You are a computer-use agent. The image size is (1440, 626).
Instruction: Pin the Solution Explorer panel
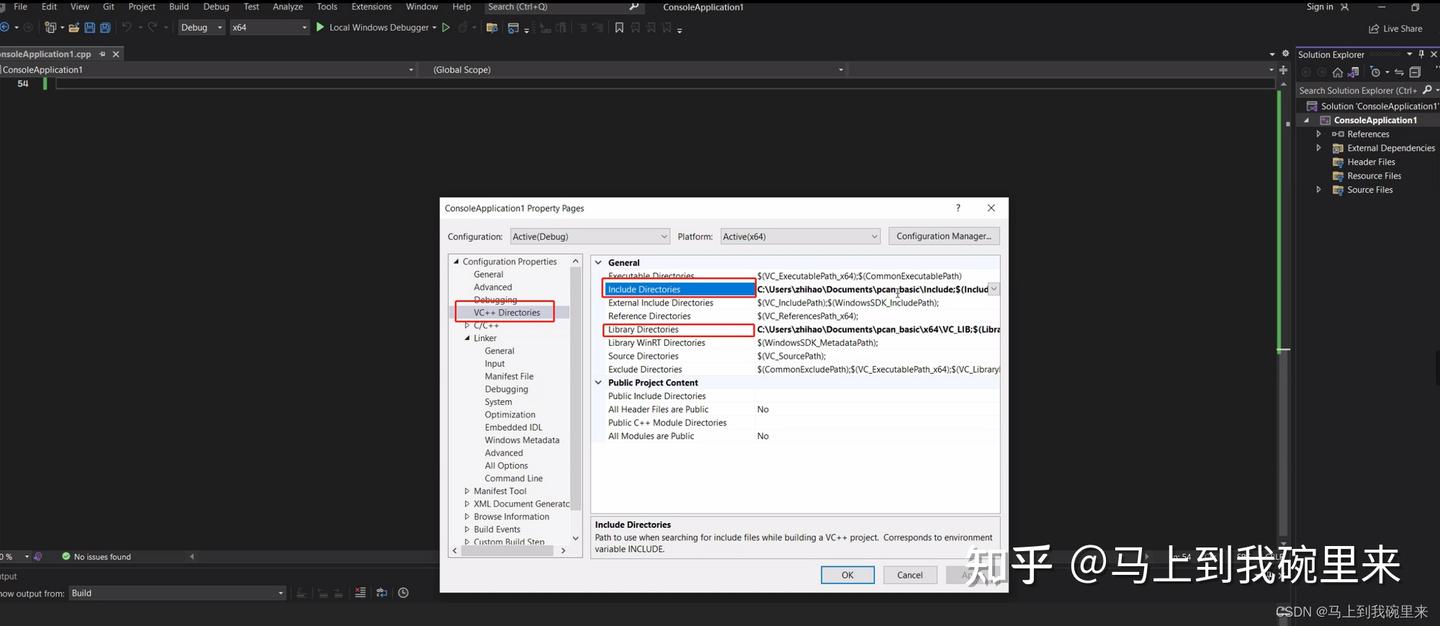click(x=1421, y=54)
